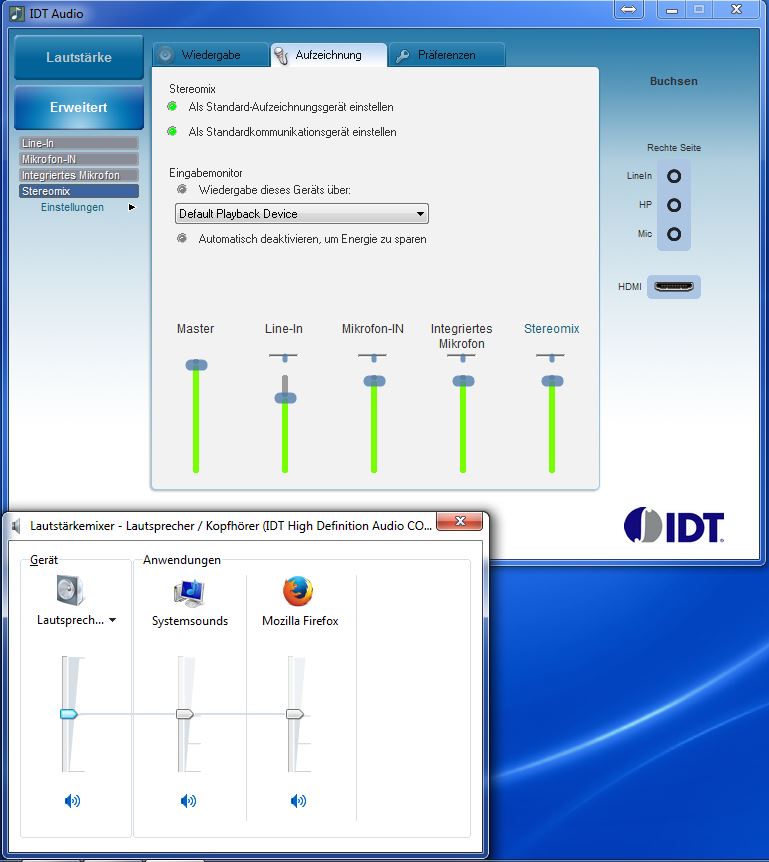Click the IDT Audio title bar icon
This screenshot has width=769, height=862.
click(x=18, y=13)
